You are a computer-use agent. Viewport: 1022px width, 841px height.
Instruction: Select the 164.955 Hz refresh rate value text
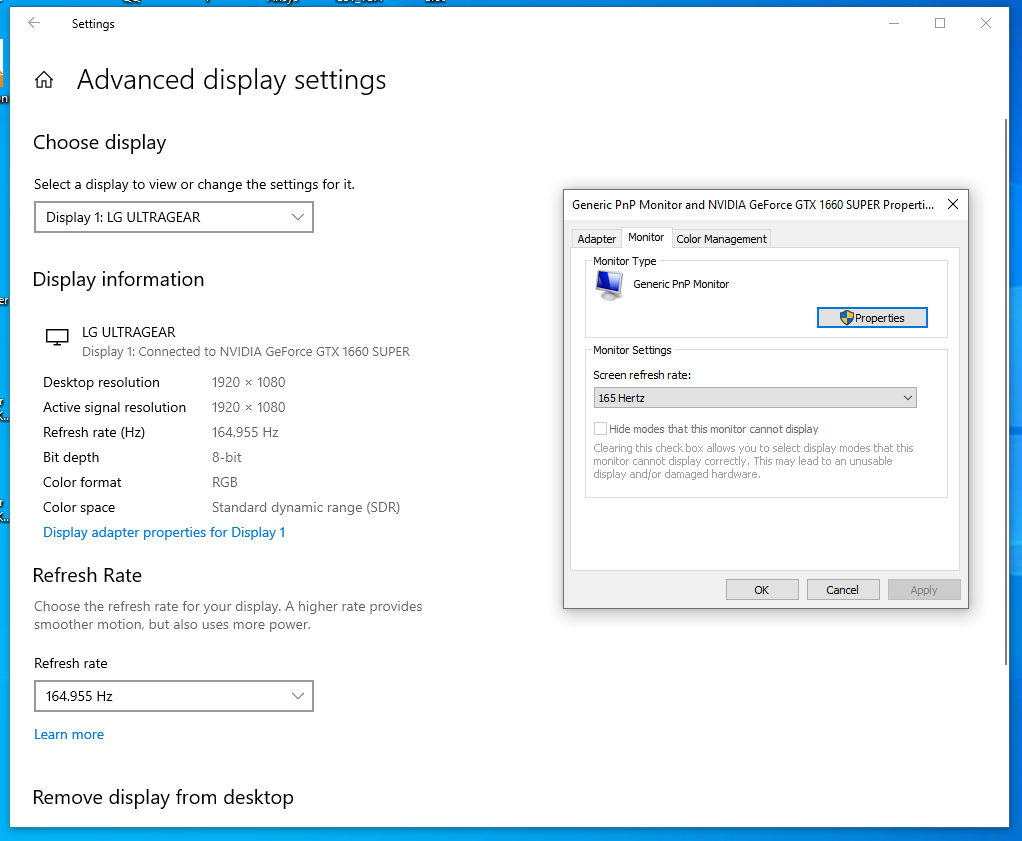pos(245,432)
